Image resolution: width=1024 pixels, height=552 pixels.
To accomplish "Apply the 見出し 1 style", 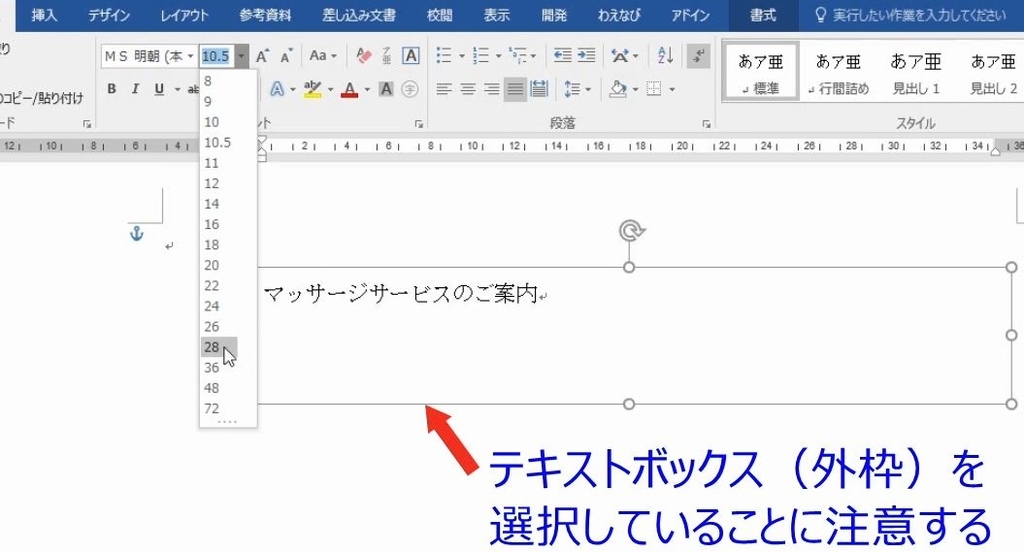I will [x=916, y=73].
